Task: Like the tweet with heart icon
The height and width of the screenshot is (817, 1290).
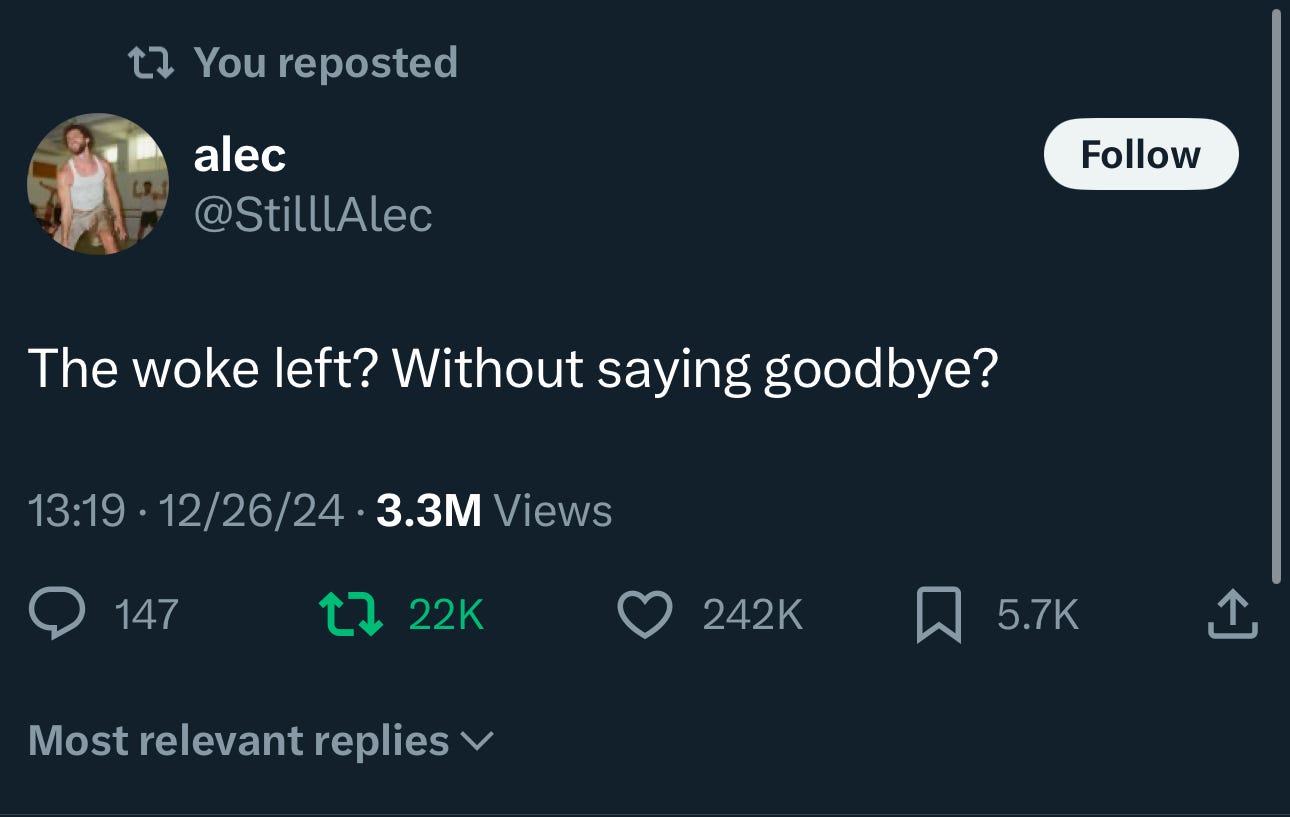Action: [x=645, y=614]
